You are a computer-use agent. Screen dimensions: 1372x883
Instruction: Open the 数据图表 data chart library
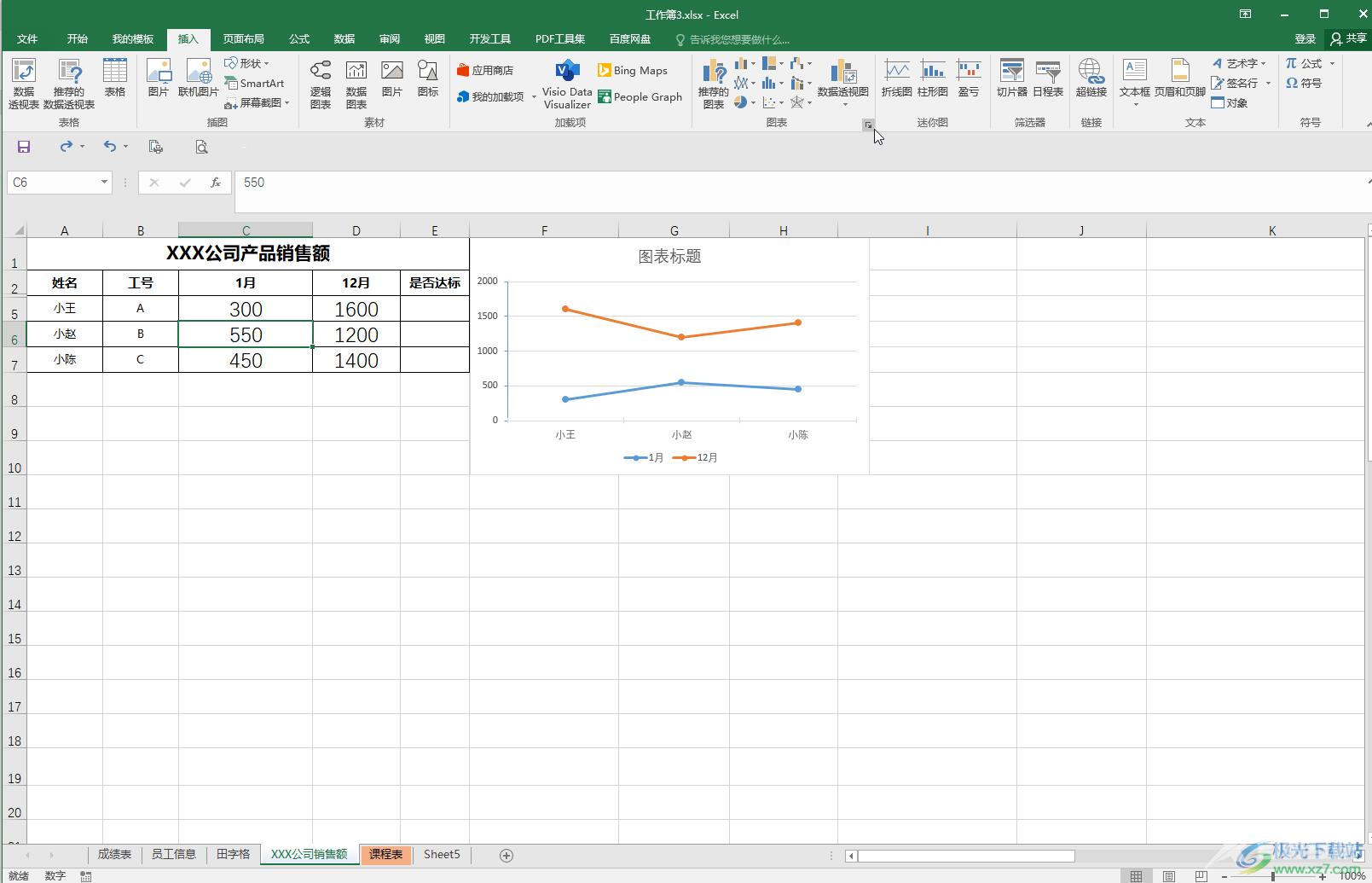[356, 84]
